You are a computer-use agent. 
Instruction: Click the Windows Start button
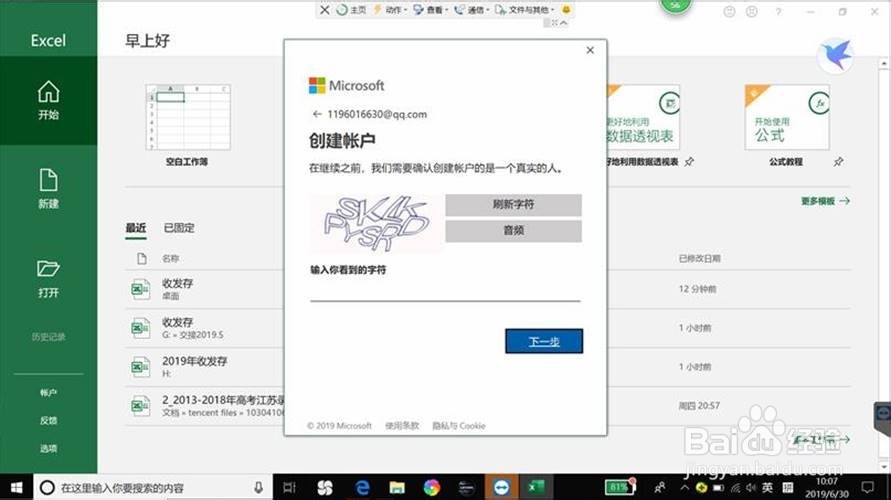coord(16,488)
